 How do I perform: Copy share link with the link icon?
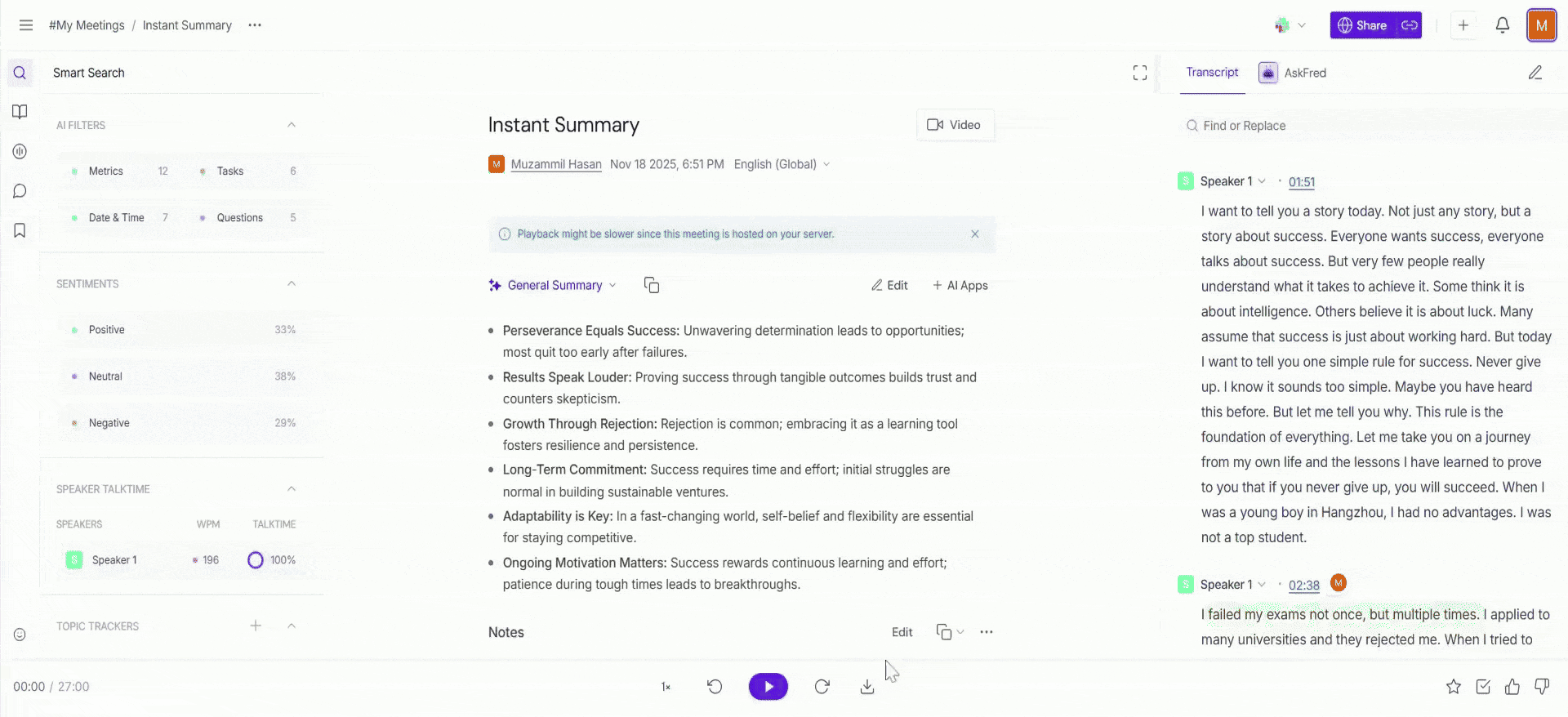pos(1410,25)
